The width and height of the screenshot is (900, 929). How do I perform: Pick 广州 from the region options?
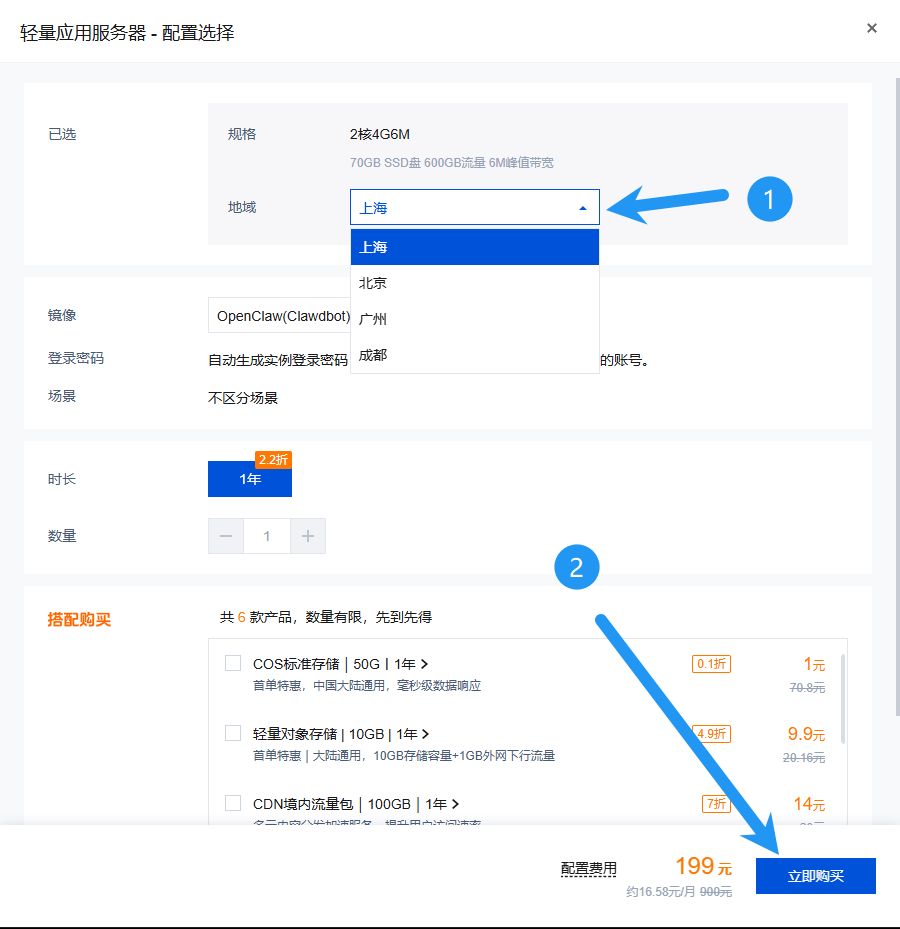click(x=474, y=319)
